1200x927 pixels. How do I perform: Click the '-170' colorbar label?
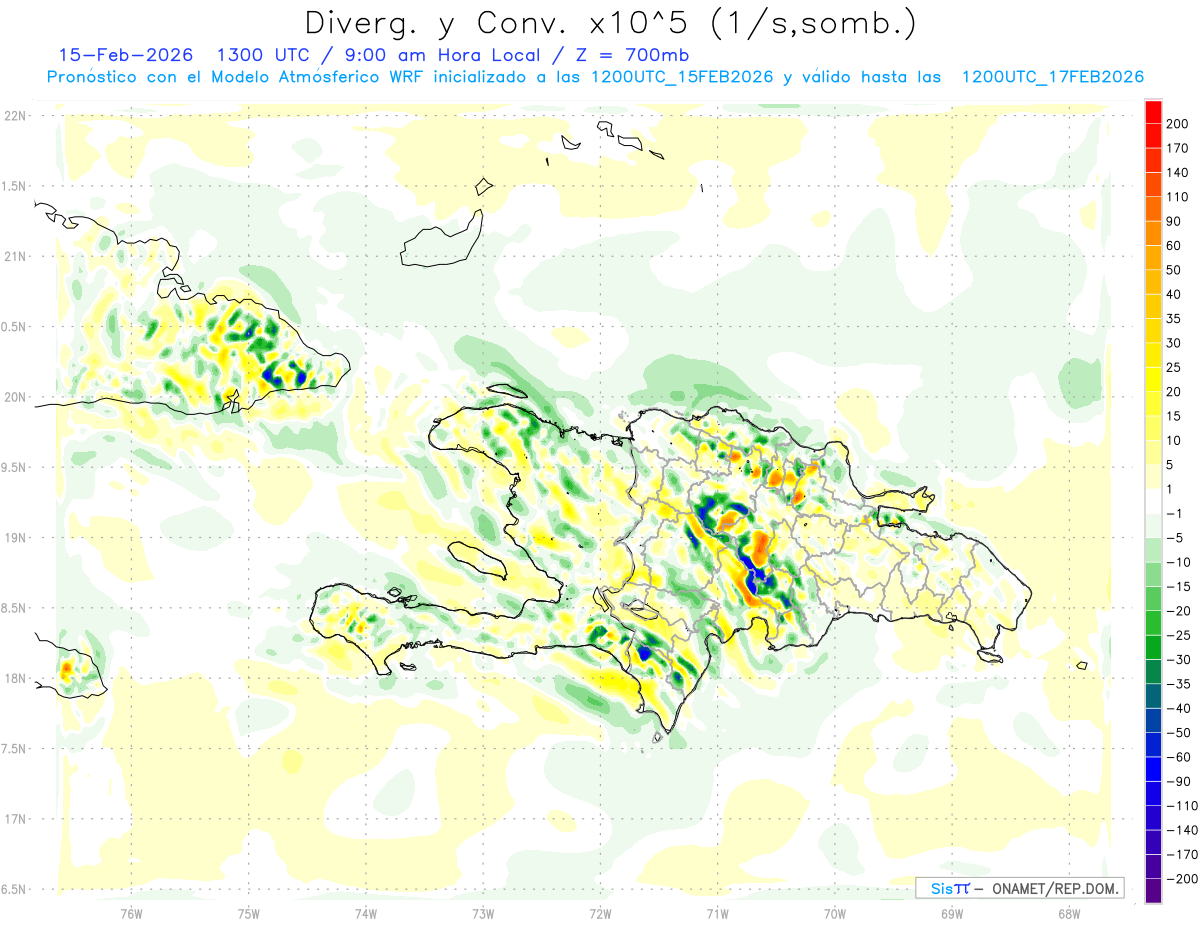coord(1184,855)
